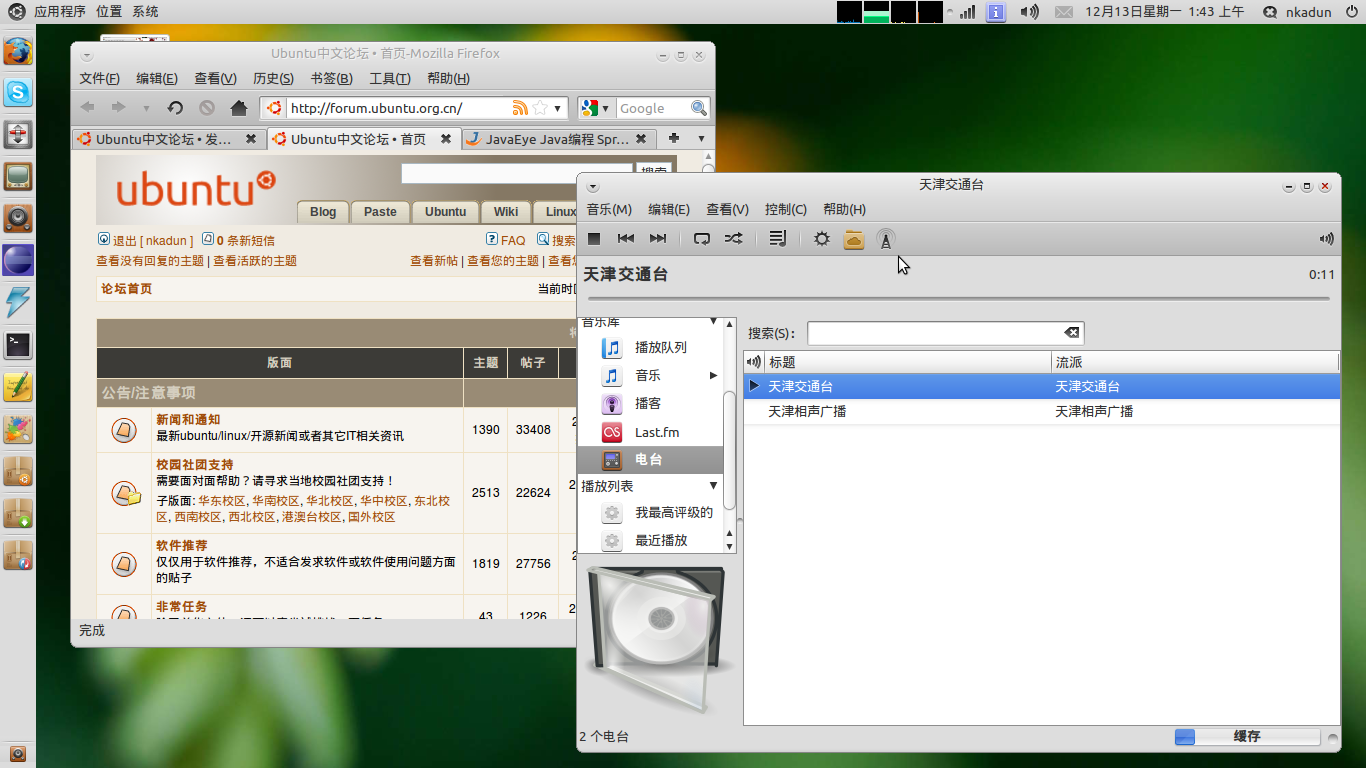
Task: Click Firefox forward button
Action: pyautogui.click(x=118, y=108)
